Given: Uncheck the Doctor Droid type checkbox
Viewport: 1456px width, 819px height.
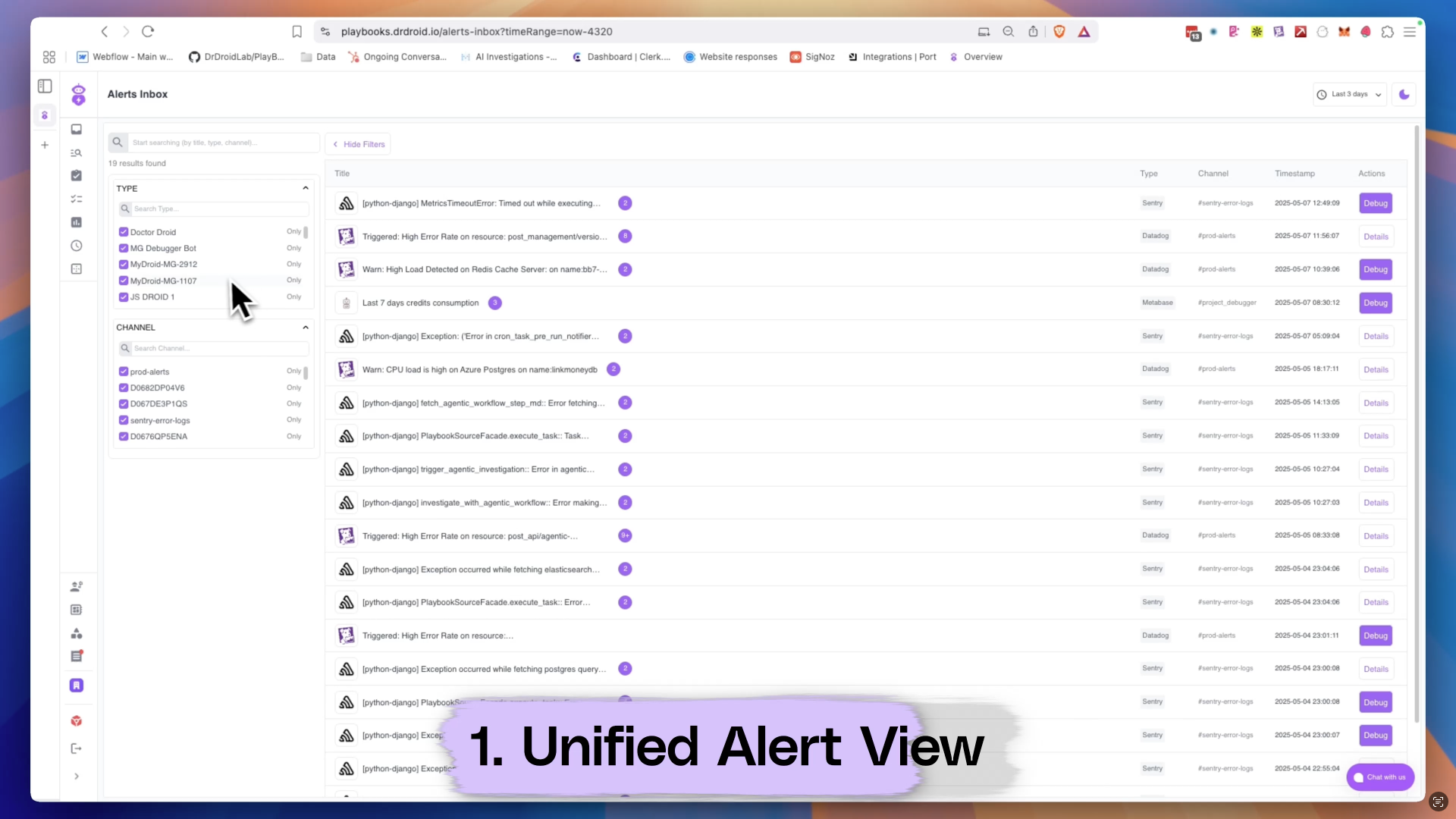Looking at the screenshot, I should pos(124,232).
